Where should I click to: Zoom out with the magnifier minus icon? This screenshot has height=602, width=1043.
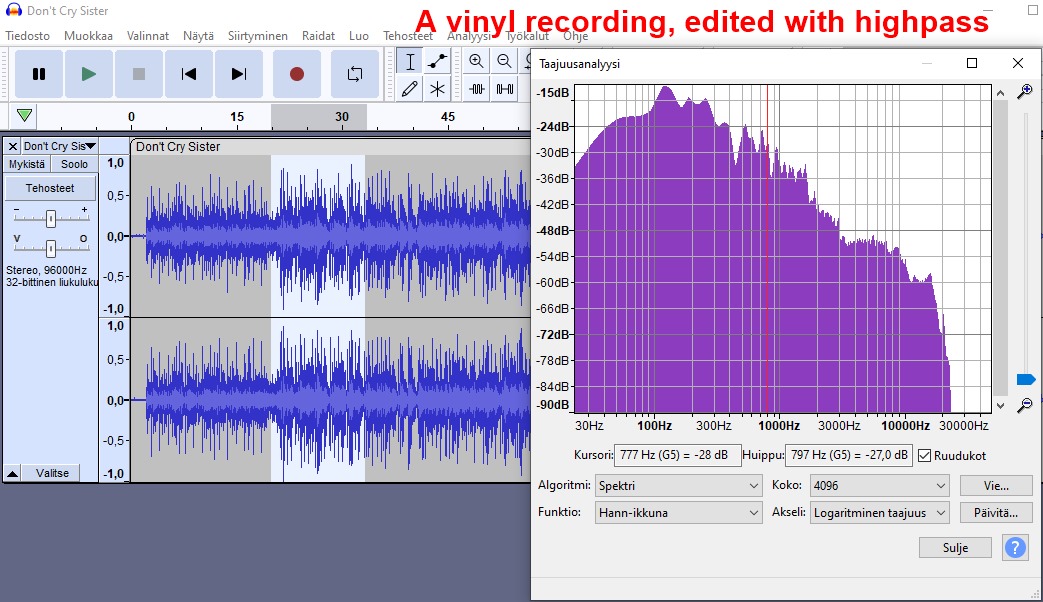[x=504, y=61]
